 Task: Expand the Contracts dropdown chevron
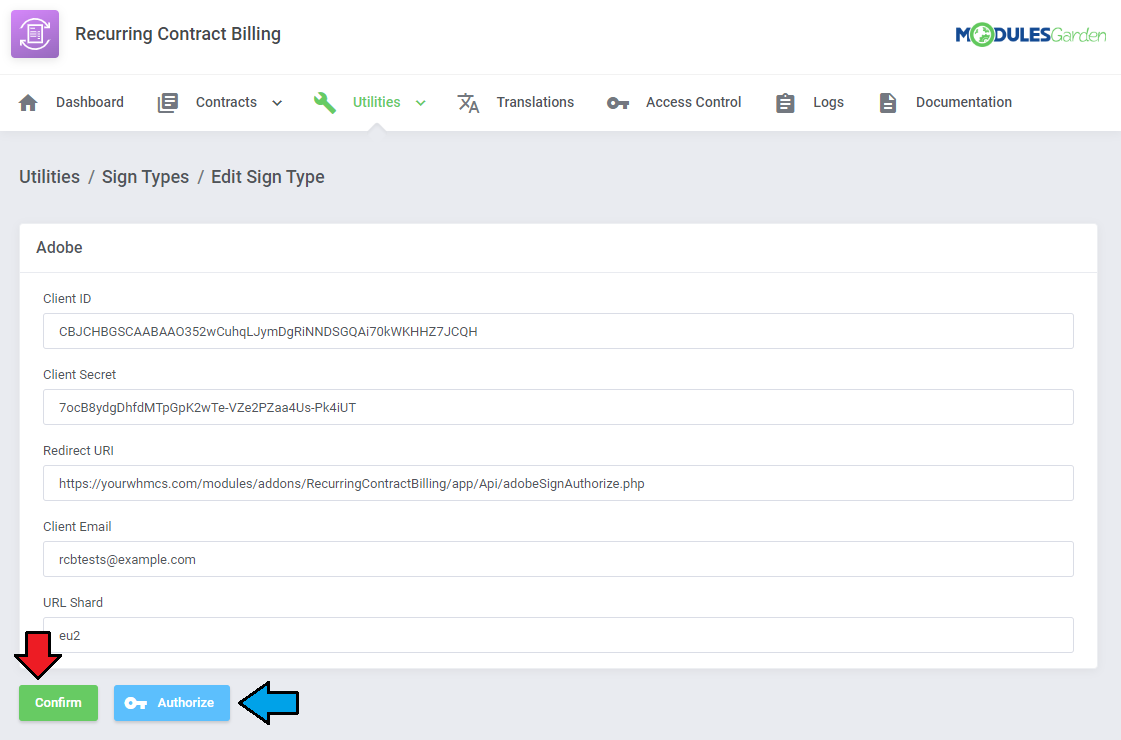(277, 103)
